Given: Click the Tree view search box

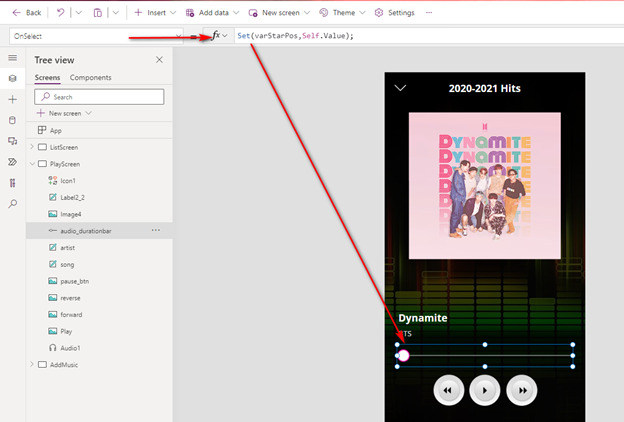Looking at the screenshot, I should (99, 97).
